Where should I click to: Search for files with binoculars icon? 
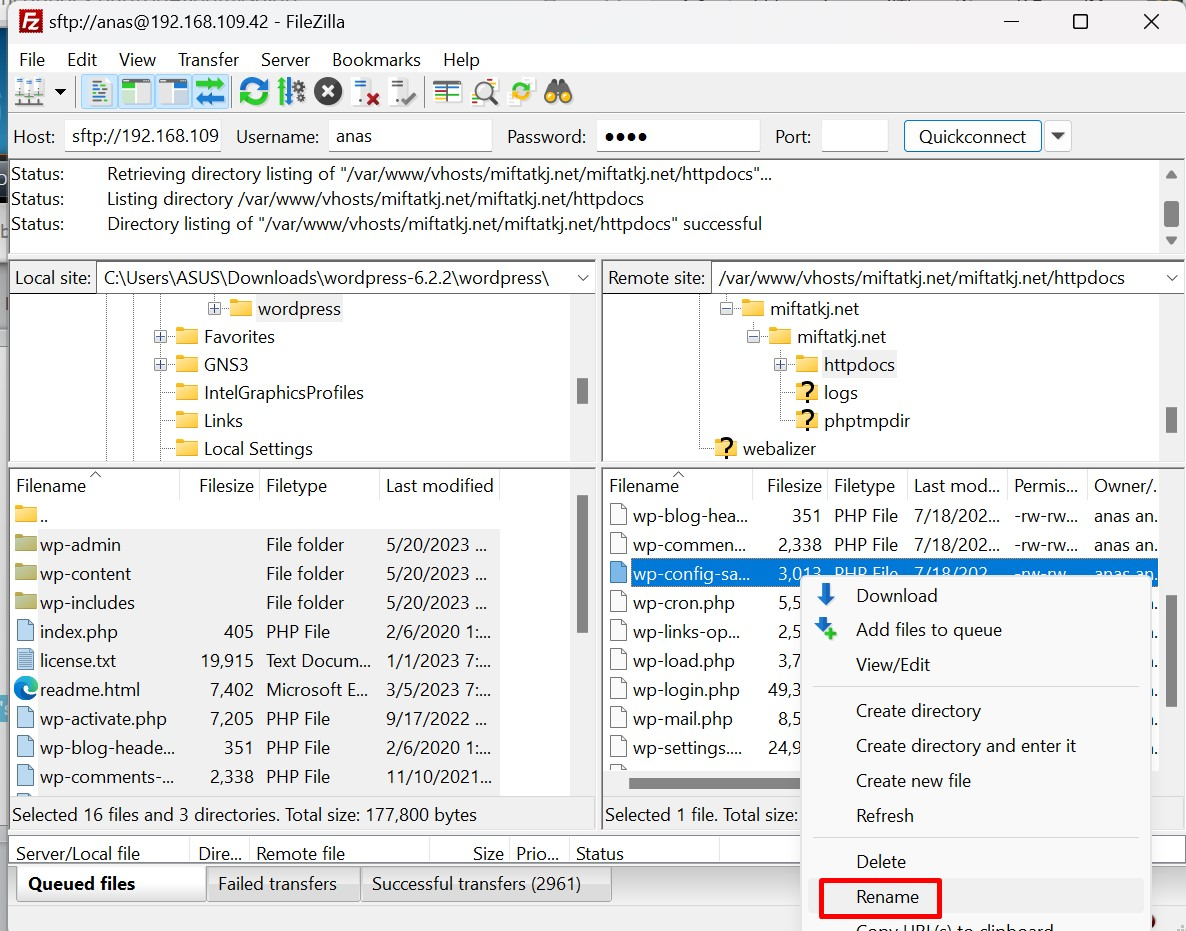[558, 92]
